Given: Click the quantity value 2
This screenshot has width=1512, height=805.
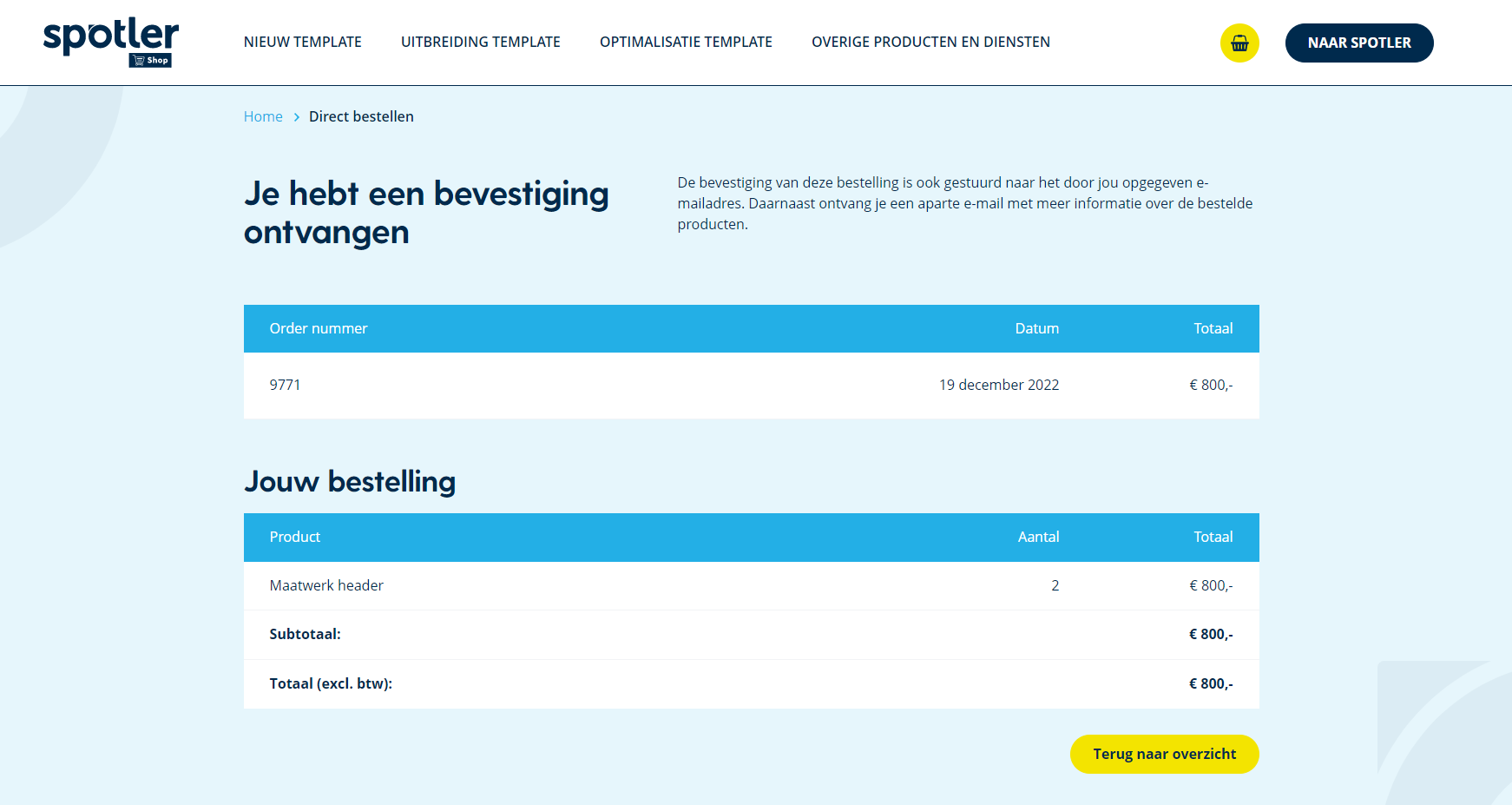Looking at the screenshot, I should 1055,585.
